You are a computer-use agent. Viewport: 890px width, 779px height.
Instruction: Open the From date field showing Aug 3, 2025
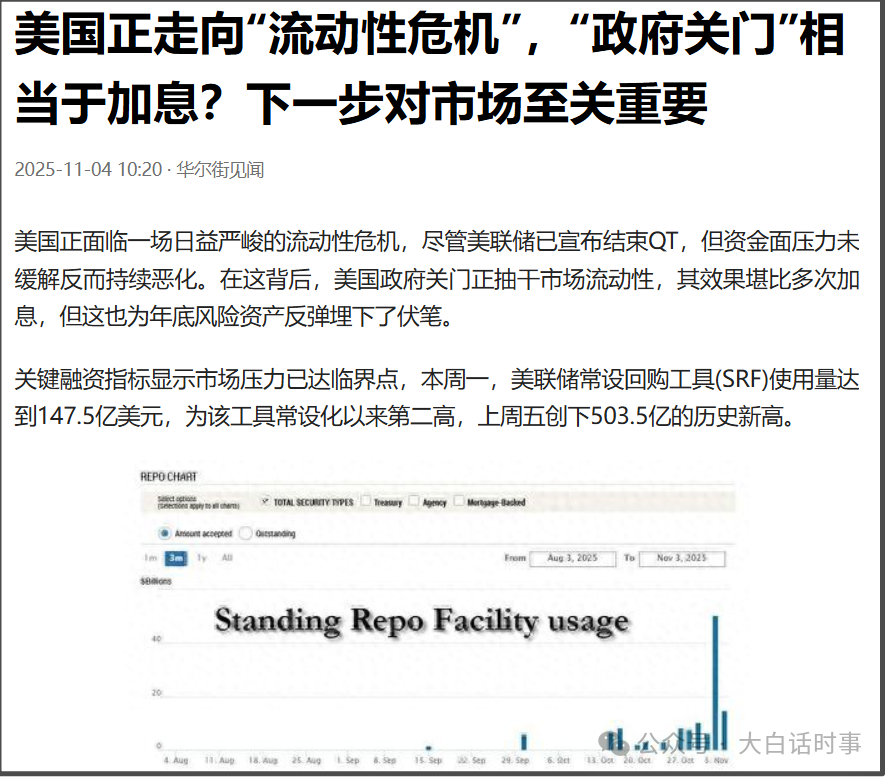pos(574,559)
